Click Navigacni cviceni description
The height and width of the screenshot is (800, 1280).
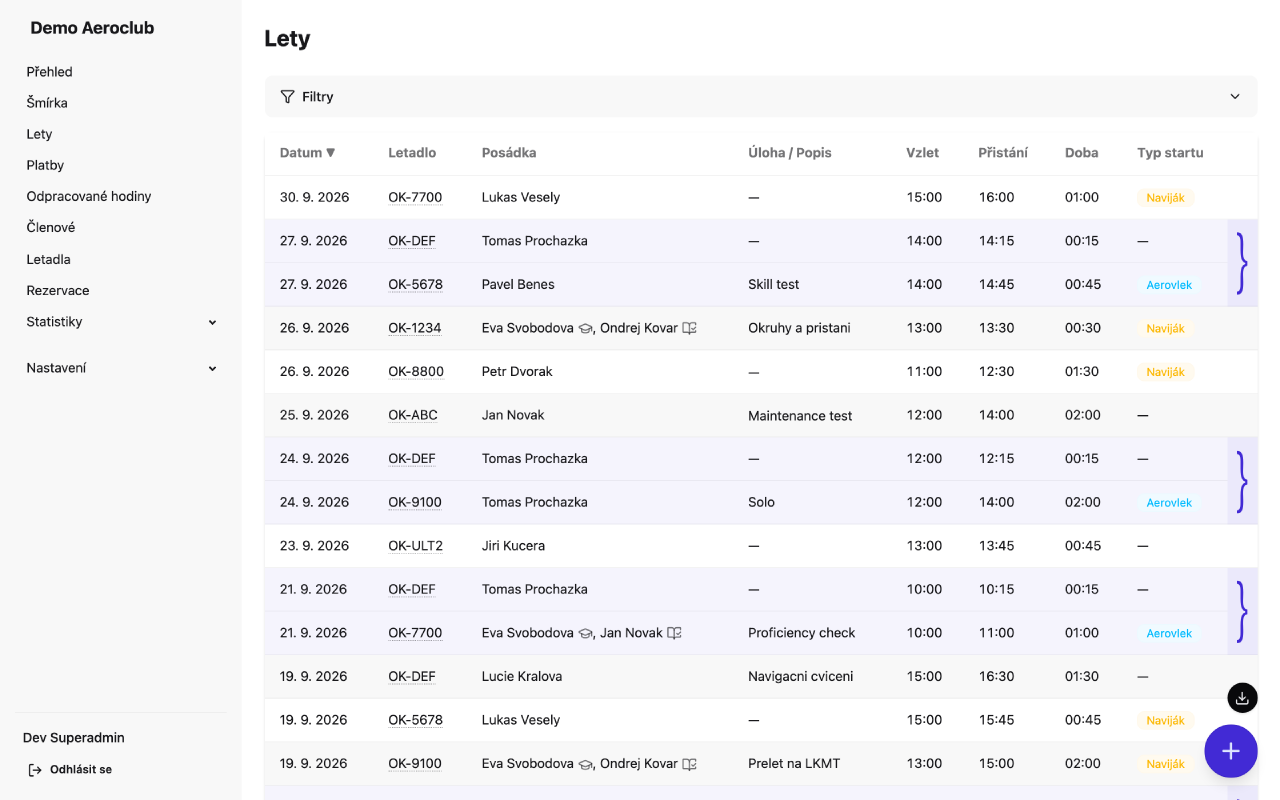tap(801, 677)
